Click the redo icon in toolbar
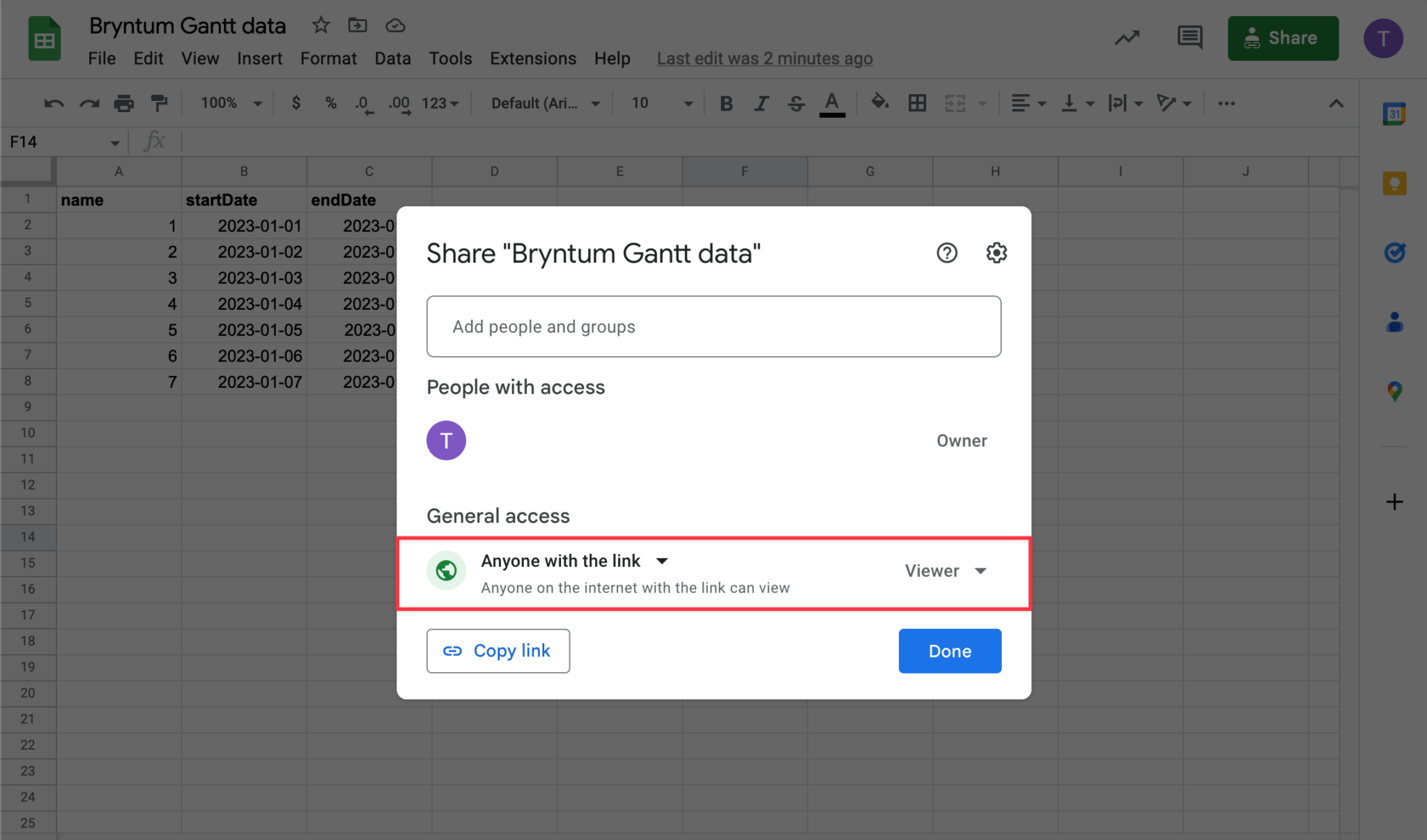Viewport: 1427px width, 840px height. click(x=89, y=104)
